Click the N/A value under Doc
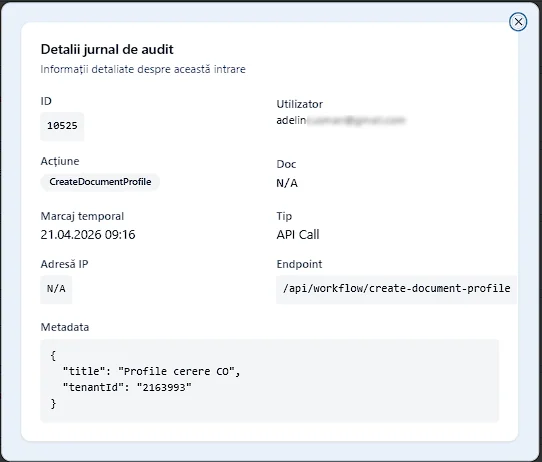The height and width of the screenshot is (462, 542). tap(287, 183)
